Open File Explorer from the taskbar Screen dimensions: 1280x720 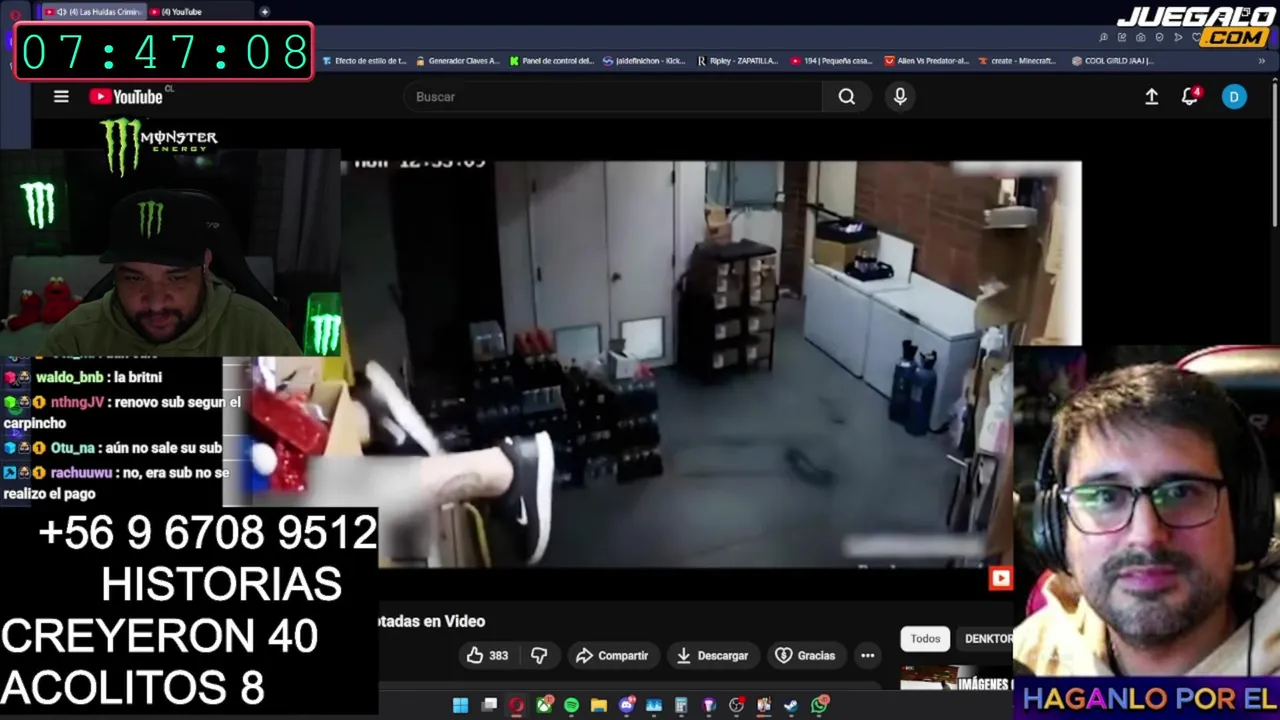pyautogui.click(x=599, y=705)
